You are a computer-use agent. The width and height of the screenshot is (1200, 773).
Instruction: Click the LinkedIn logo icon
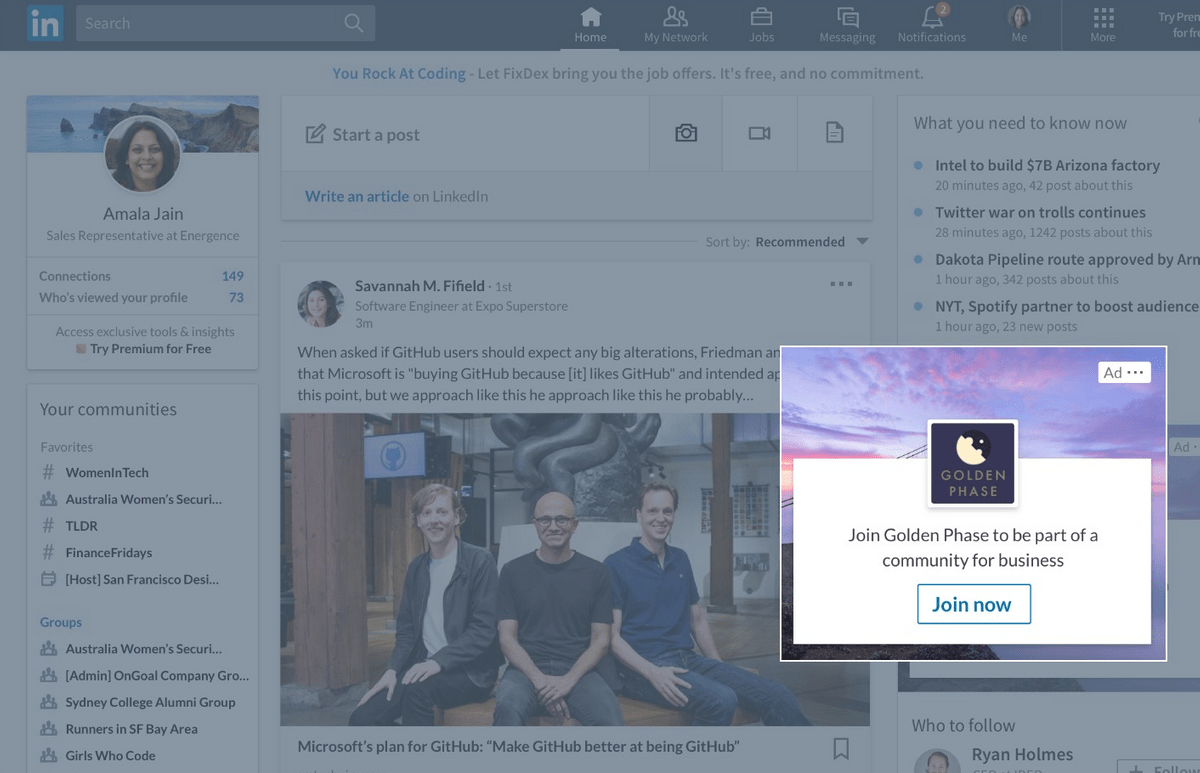(x=45, y=23)
